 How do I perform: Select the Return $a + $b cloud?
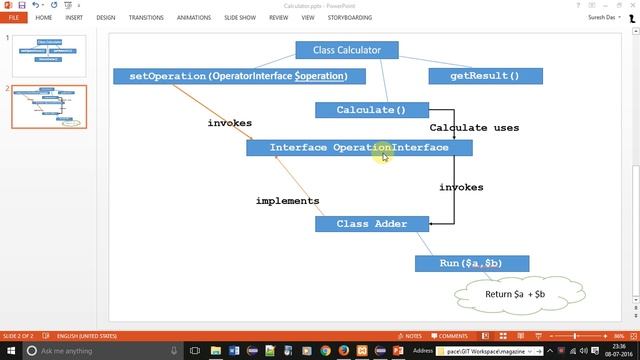[519, 295]
